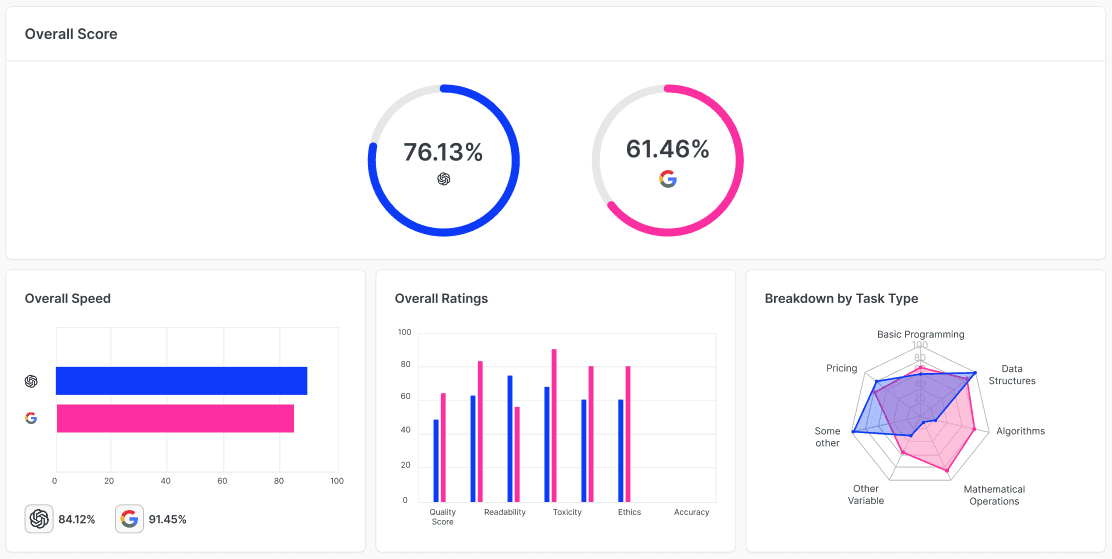Image resolution: width=1112 pixels, height=559 pixels.
Task: Click the pink data point at Algorithms
Action: tap(974, 428)
